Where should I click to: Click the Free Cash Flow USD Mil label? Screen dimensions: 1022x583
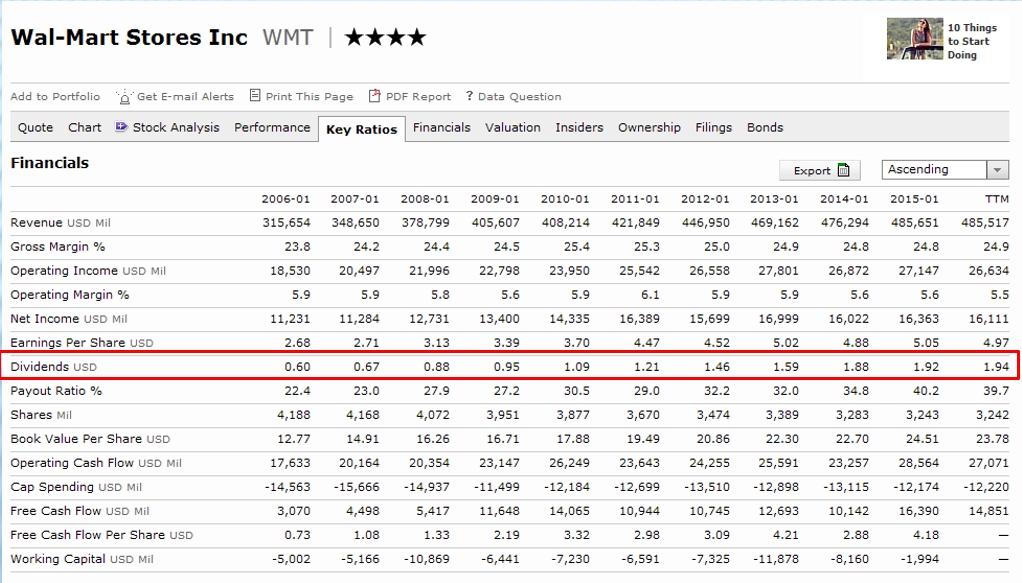80,511
